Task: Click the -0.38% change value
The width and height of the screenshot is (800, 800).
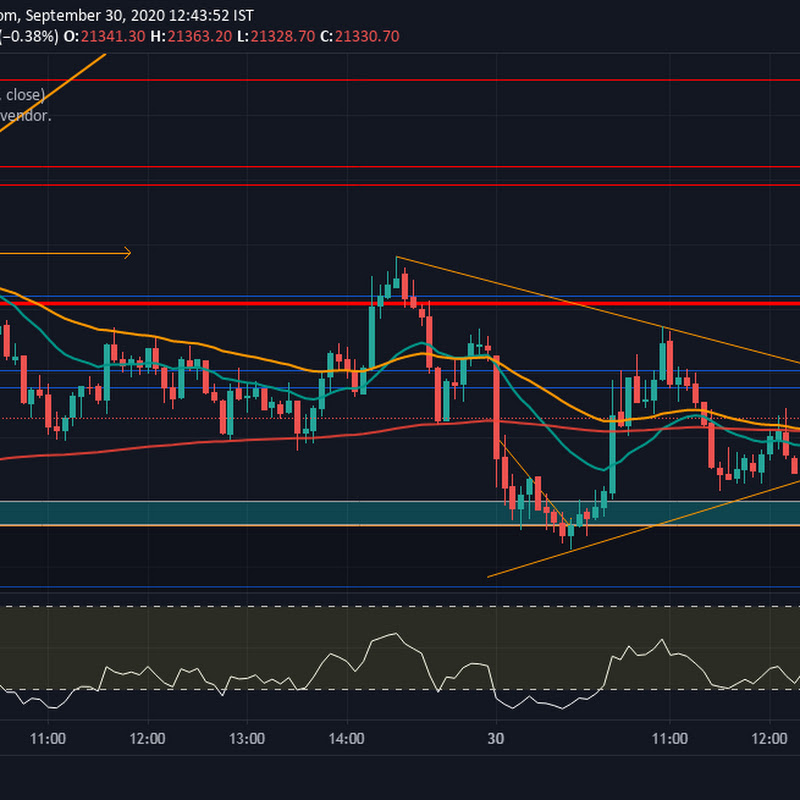Action: (29, 36)
